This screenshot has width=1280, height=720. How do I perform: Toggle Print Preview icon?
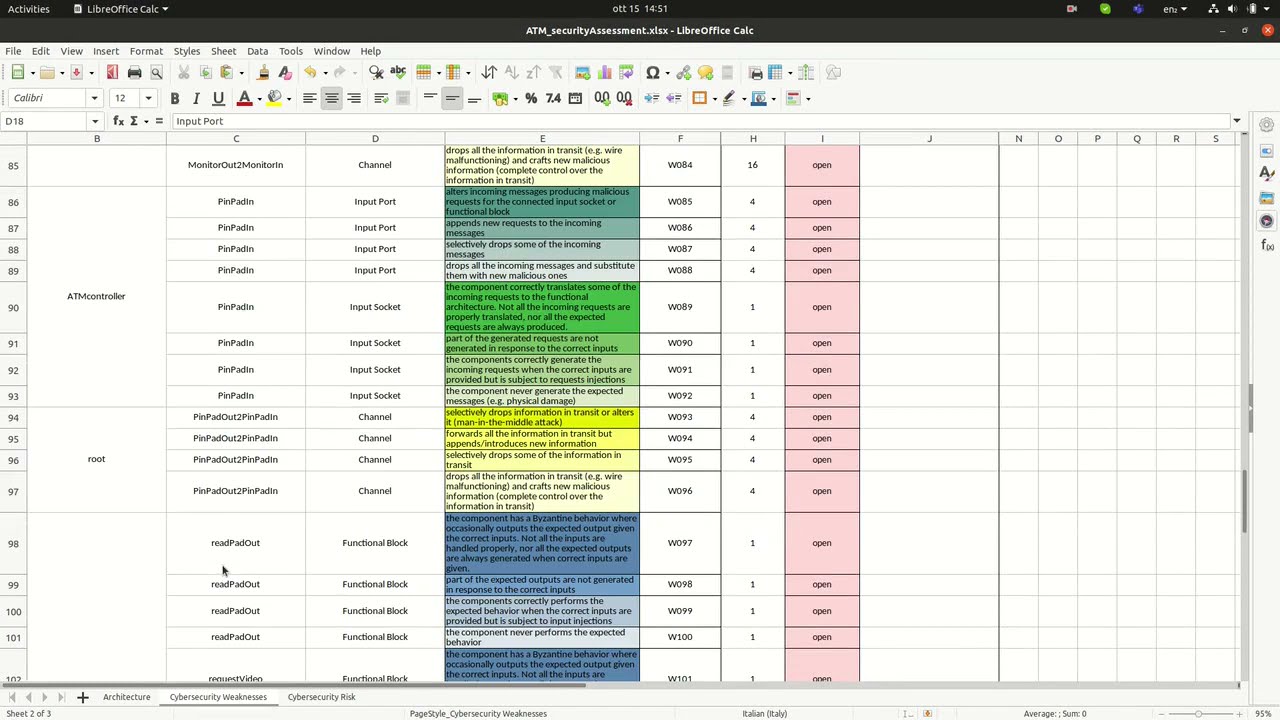pyautogui.click(x=156, y=72)
